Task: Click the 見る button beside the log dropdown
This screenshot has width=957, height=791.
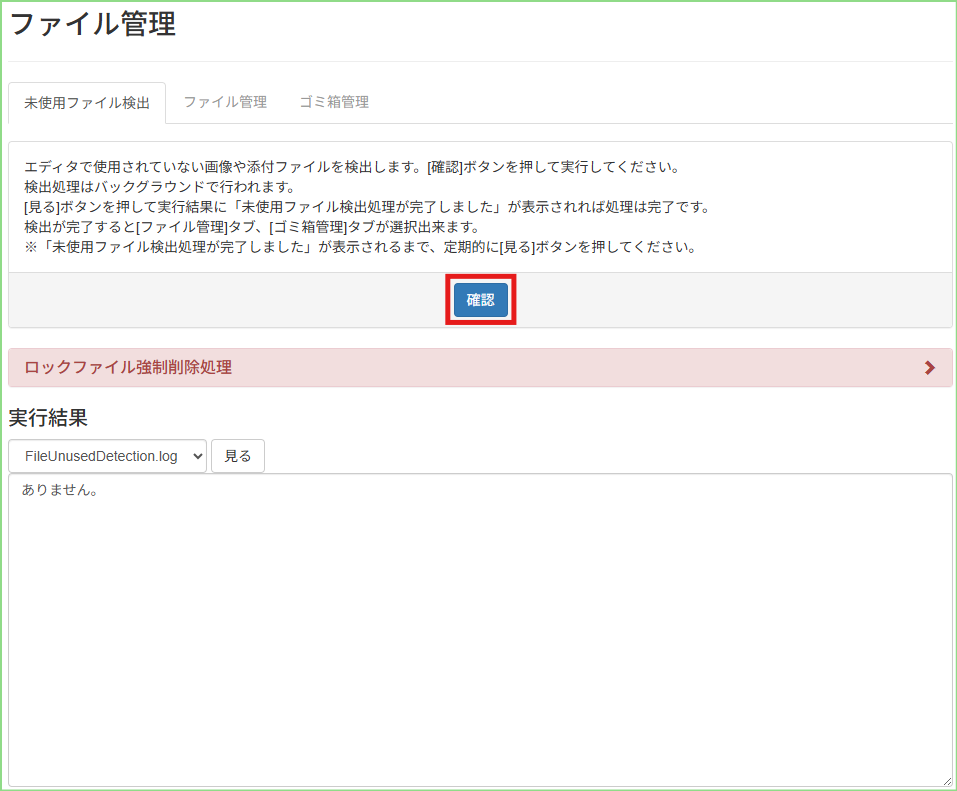Action: [238, 456]
